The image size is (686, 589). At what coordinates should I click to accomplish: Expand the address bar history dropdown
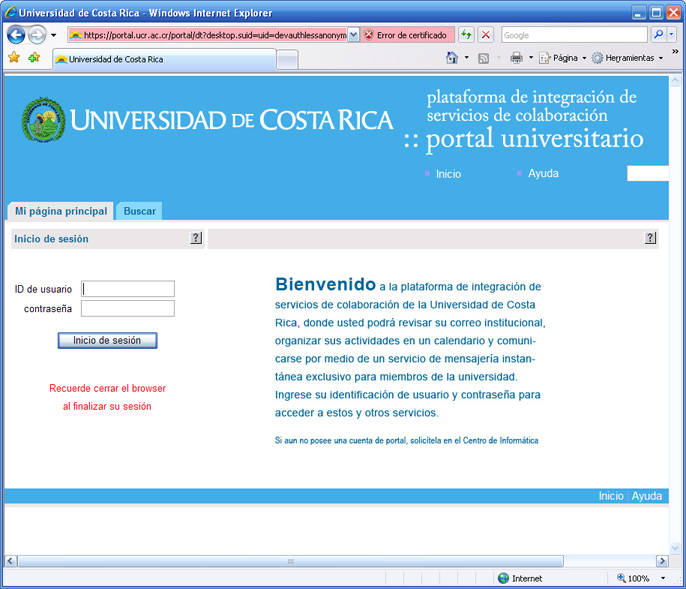click(354, 35)
